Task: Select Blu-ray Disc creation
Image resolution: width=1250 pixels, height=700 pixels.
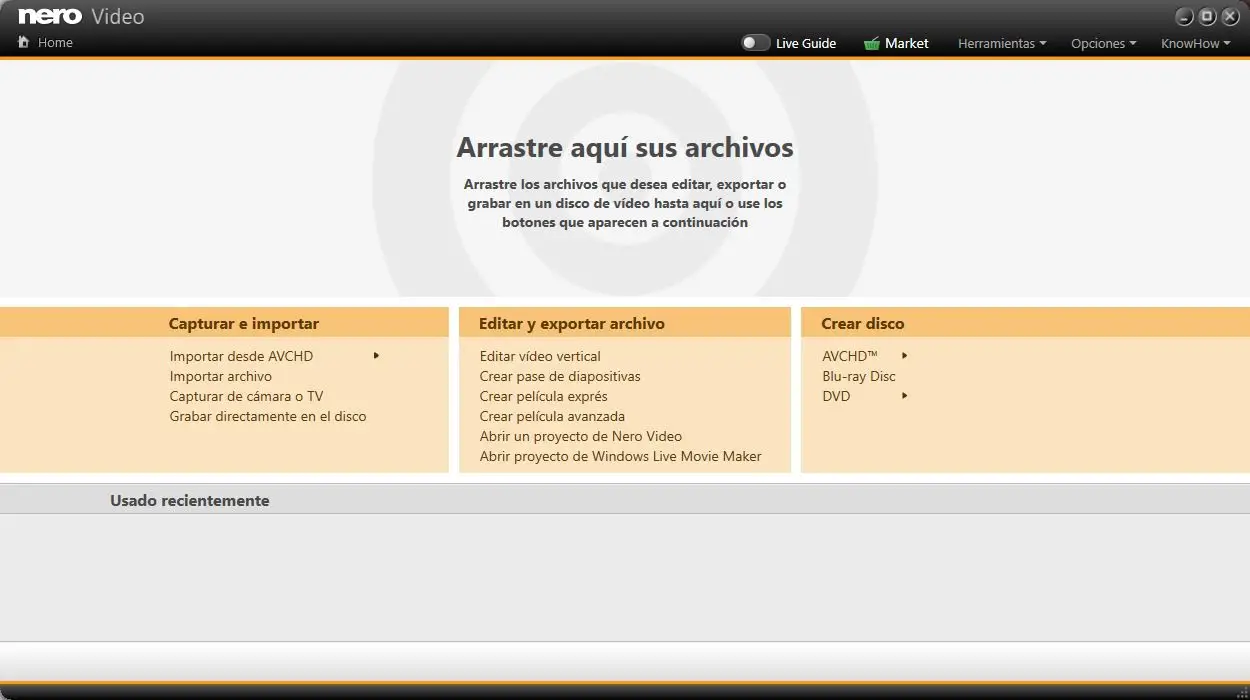Action: [859, 376]
